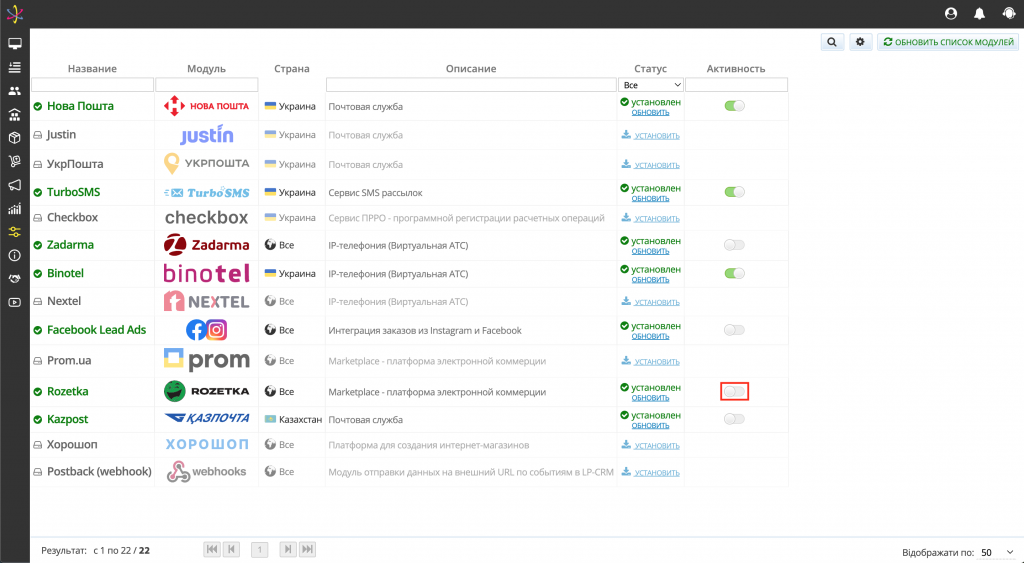Open the monitor dashboard sidebar icon
The height and width of the screenshot is (563, 1024).
[x=14, y=44]
